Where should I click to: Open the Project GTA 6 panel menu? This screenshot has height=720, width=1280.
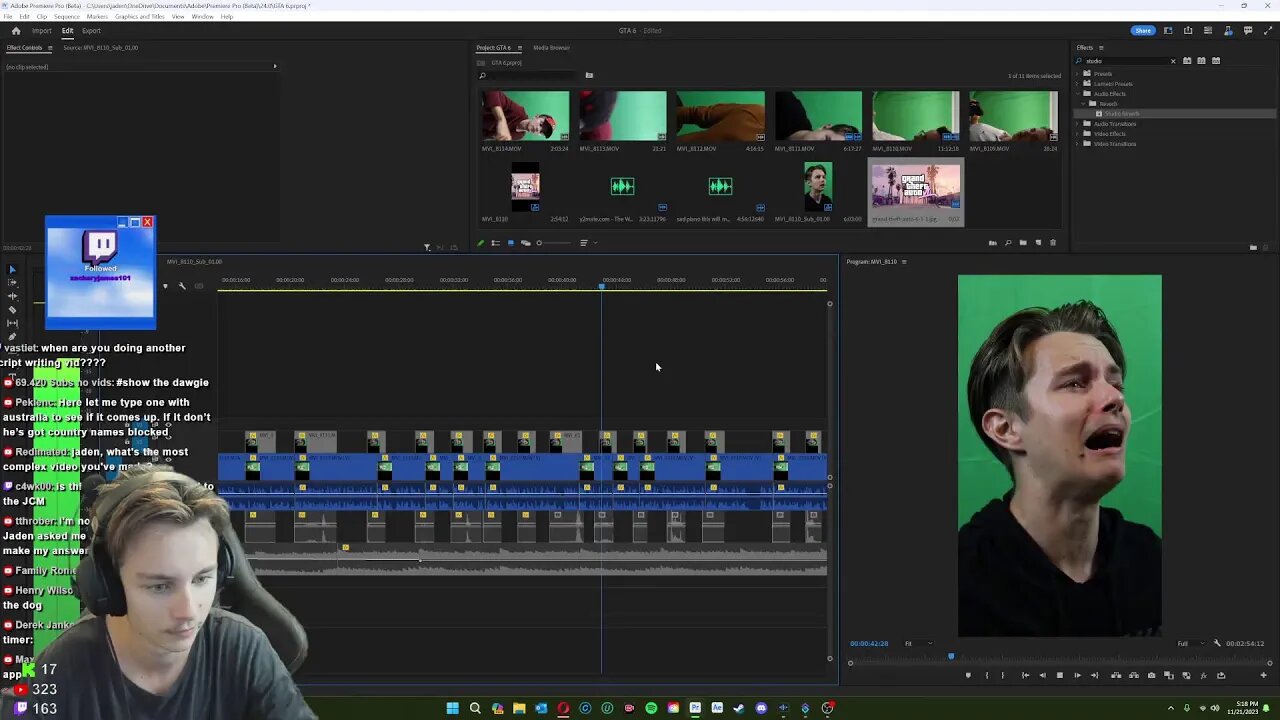tap(519, 48)
